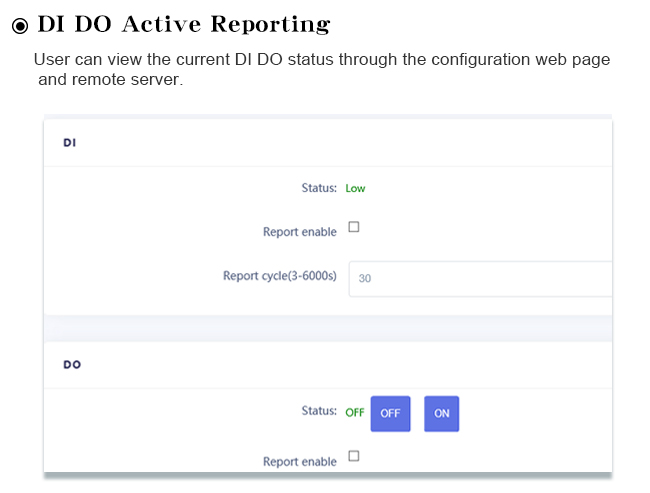Click the 'and remote server' text line
Viewport: 650px width, 493px height.
(110, 79)
